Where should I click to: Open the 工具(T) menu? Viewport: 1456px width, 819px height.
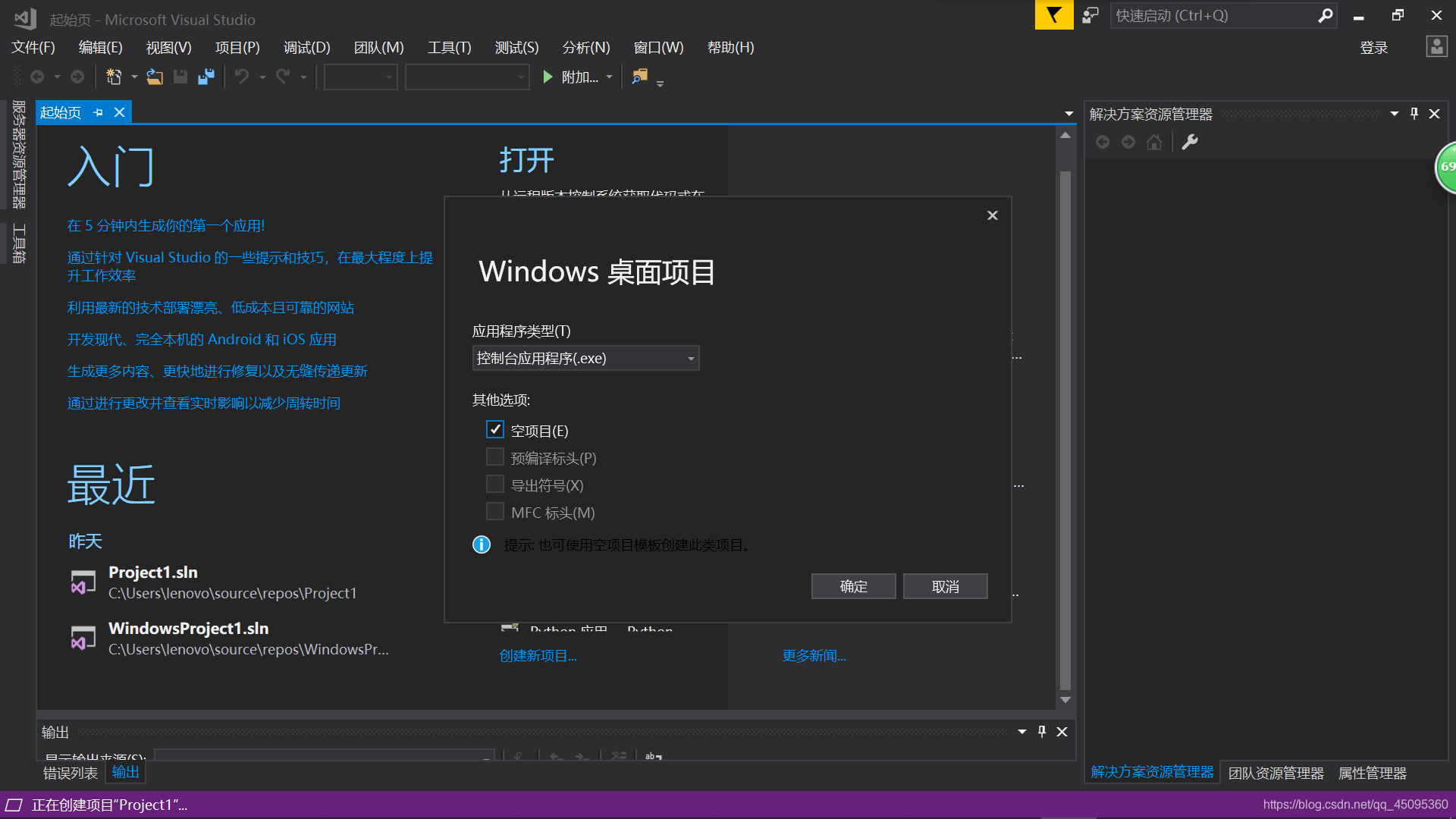pyautogui.click(x=449, y=47)
